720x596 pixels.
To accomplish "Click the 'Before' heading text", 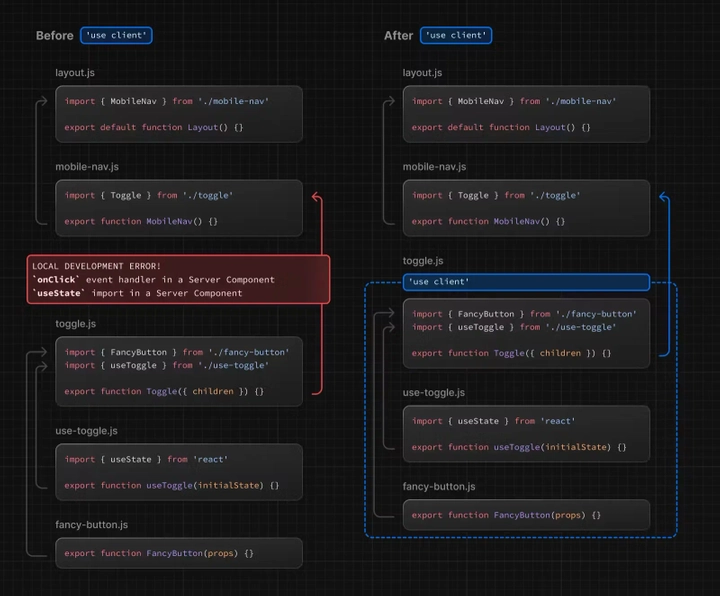I will coord(55,35).
